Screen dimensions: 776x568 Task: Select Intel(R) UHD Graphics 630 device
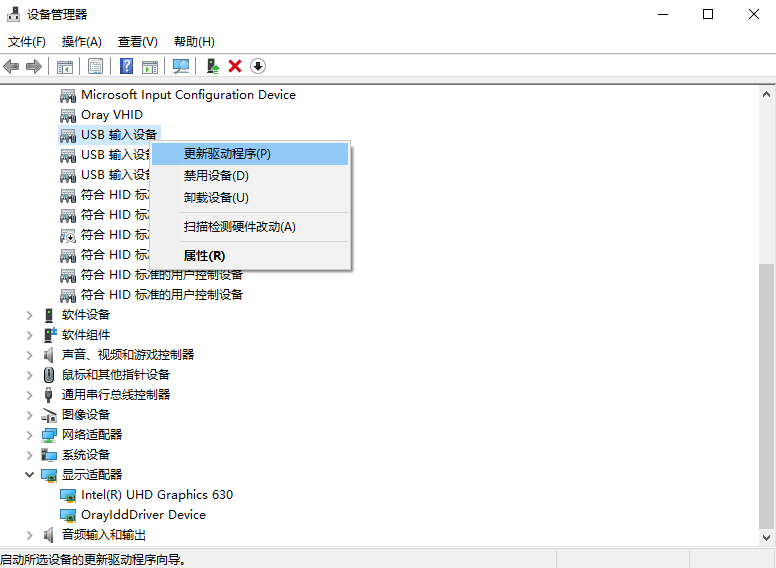[x=157, y=495]
